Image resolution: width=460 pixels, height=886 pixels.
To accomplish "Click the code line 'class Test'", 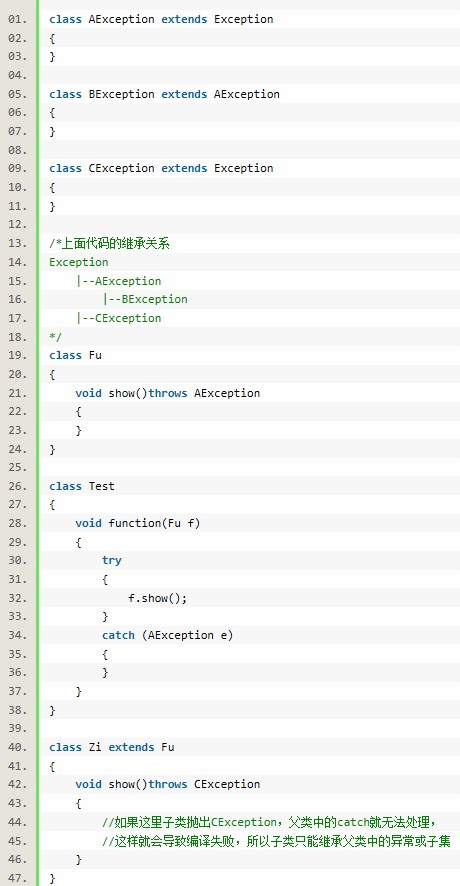I will 82,486.
